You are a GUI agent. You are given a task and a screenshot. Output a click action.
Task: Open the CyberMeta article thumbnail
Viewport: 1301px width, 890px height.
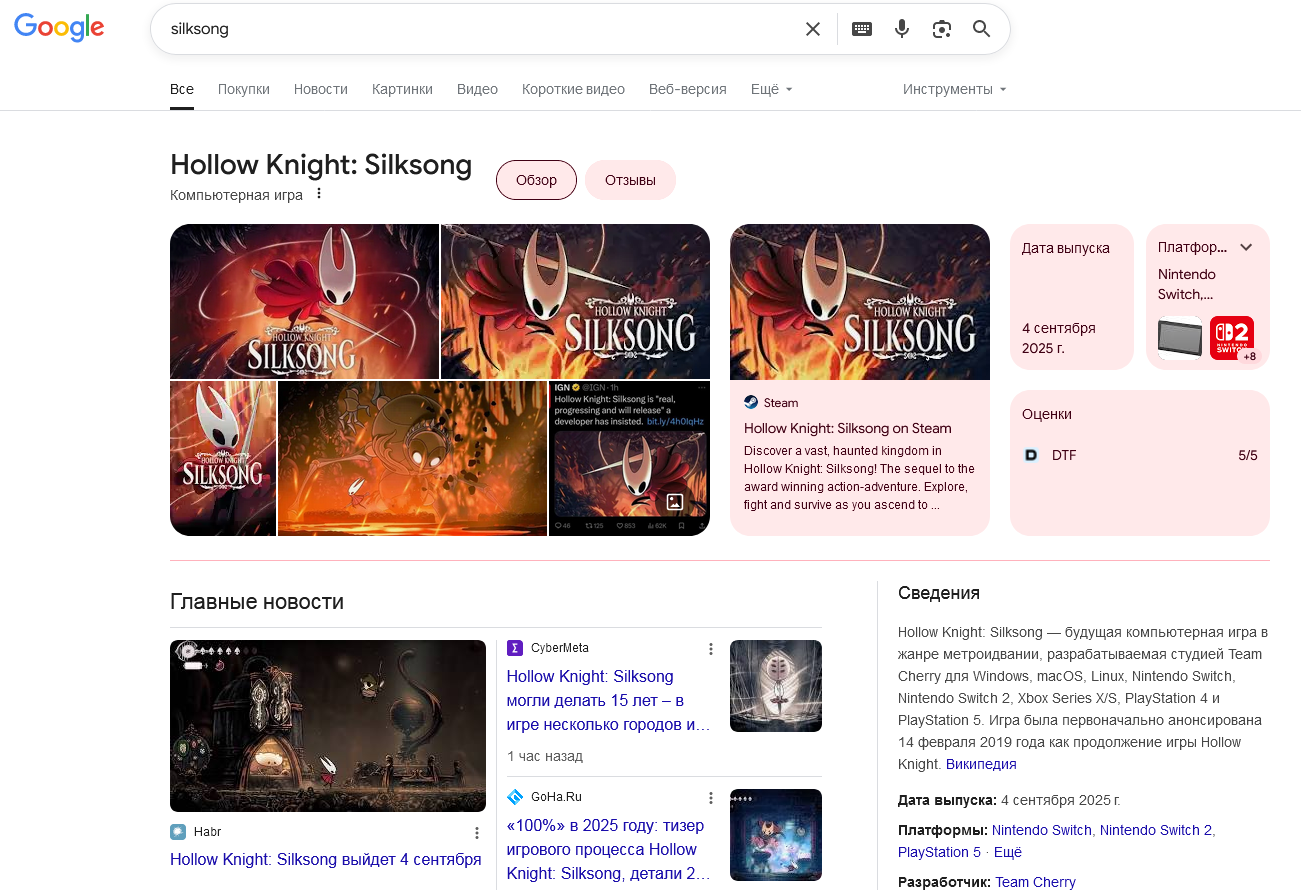click(776, 686)
